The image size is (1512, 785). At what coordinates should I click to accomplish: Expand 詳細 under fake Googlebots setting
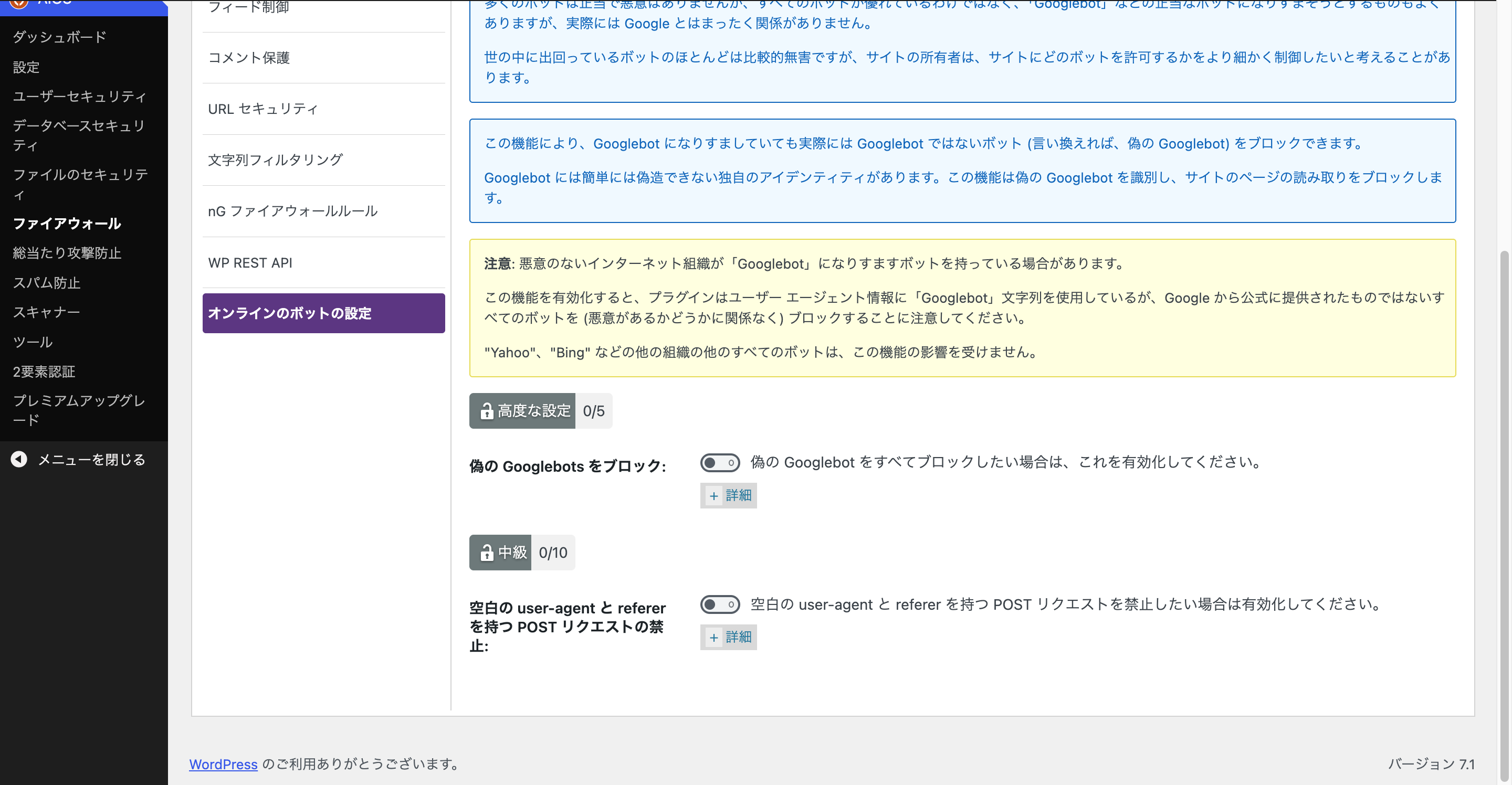pyautogui.click(x=728, y=496)
